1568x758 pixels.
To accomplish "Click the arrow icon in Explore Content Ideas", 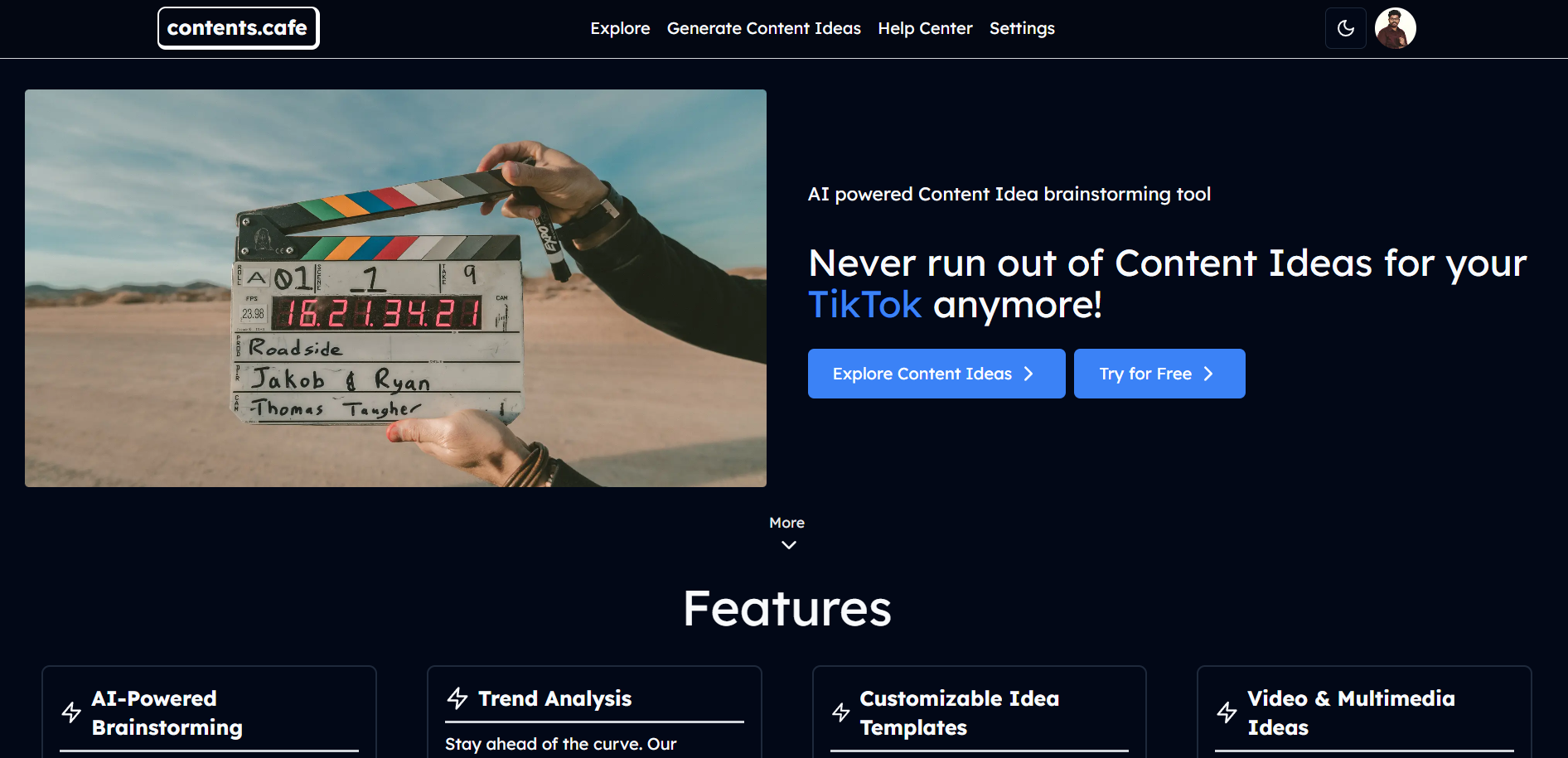I will [x=1028, y=374].
